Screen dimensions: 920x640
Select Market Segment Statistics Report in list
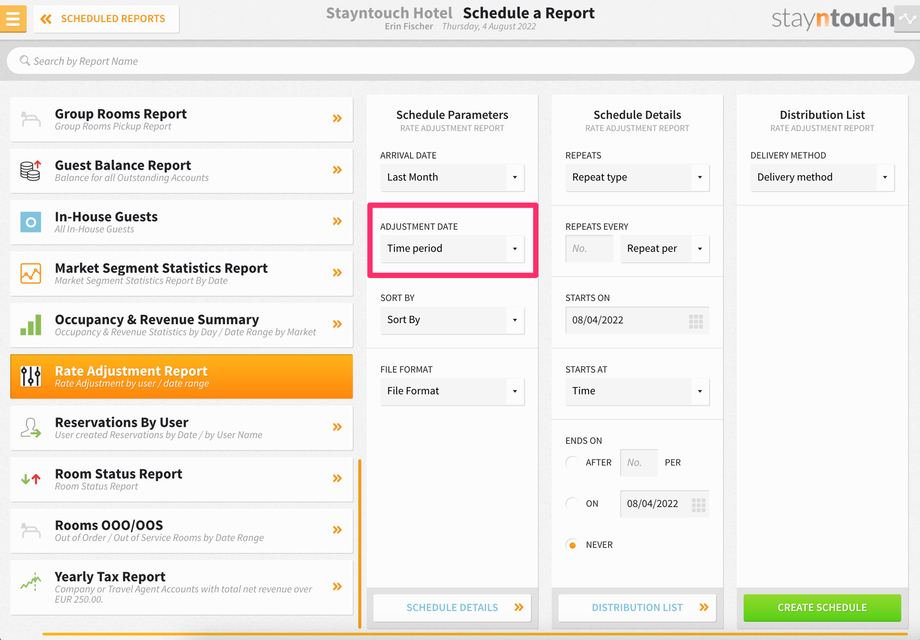click(x=181, y=273)
